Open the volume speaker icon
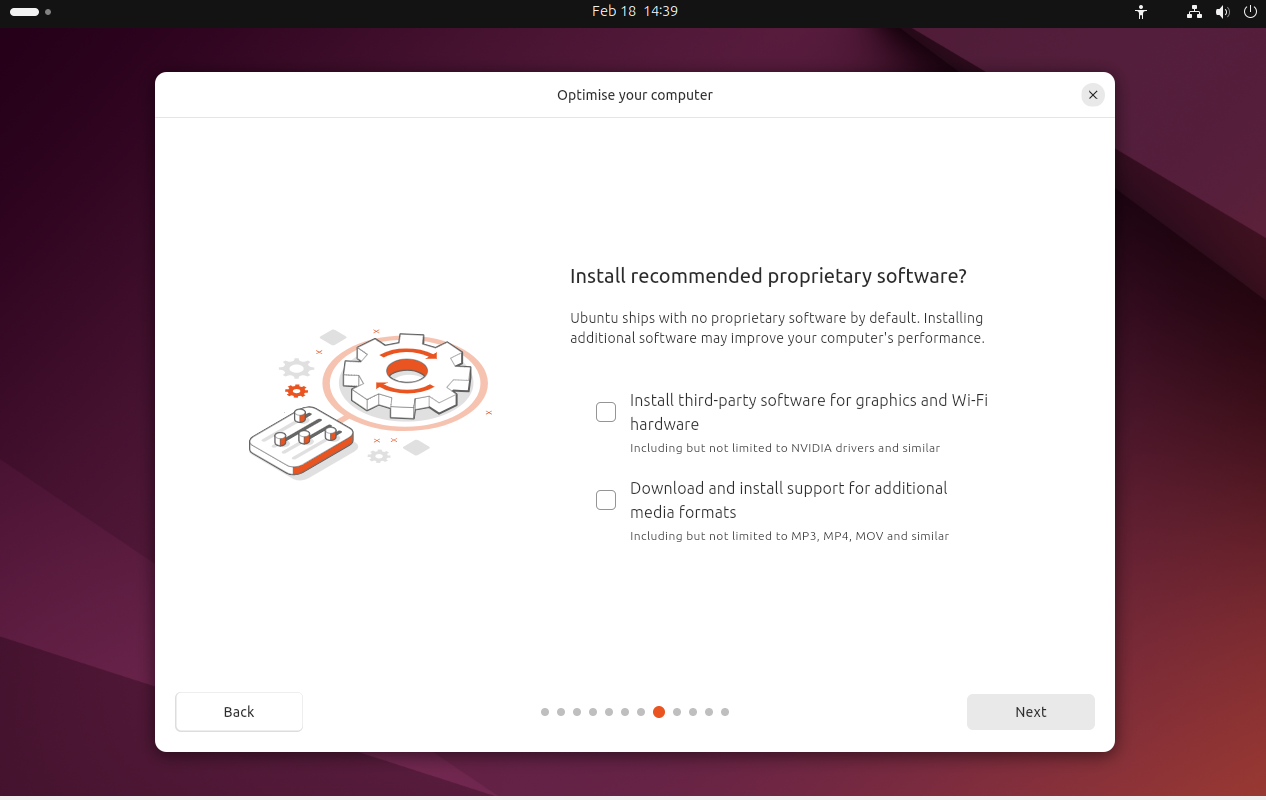The width and height of the screenshot is (1266, 800). [x=1222, y=12]
